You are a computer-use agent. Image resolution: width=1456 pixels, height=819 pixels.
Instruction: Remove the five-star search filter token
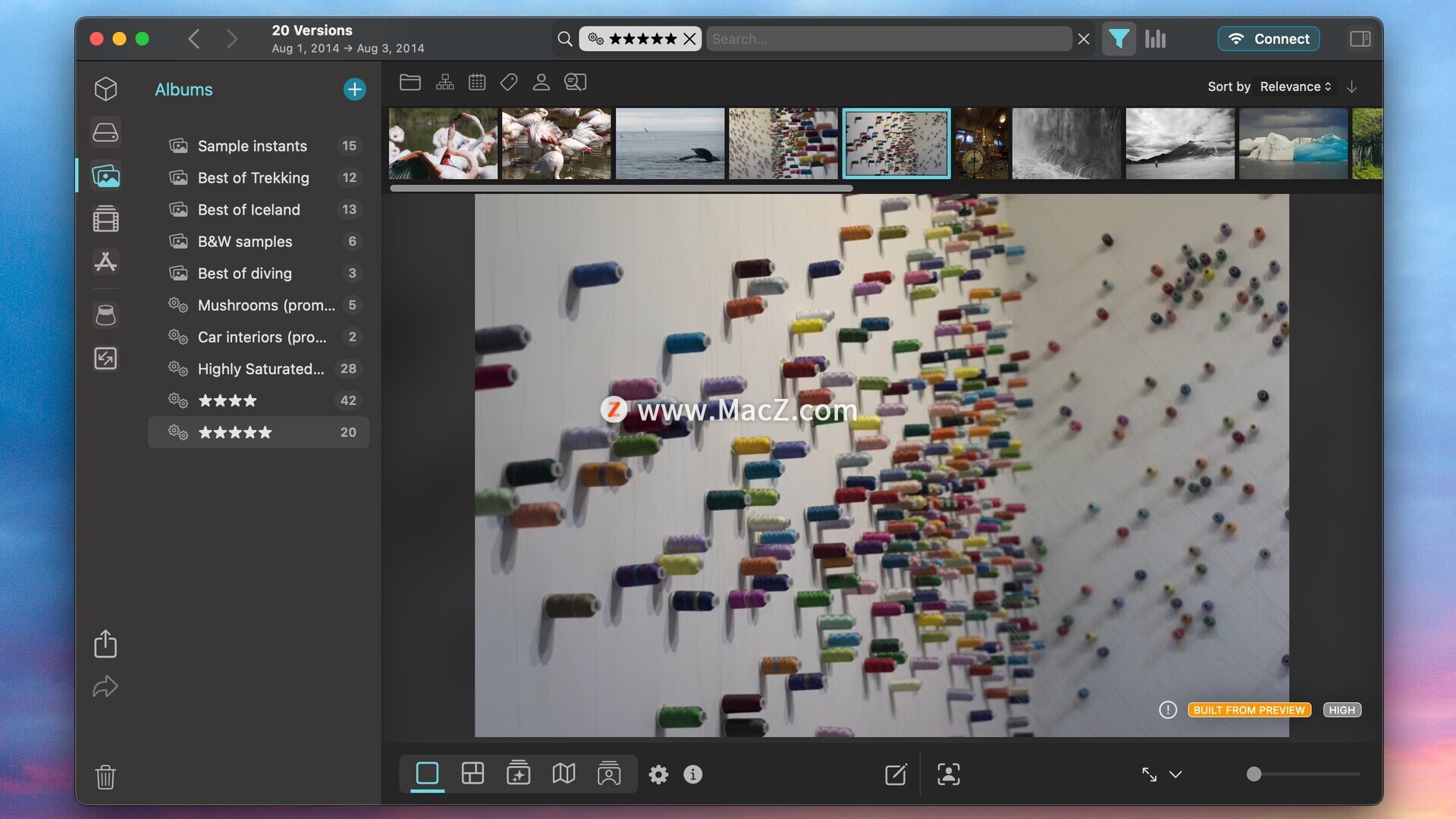(689, 39)
